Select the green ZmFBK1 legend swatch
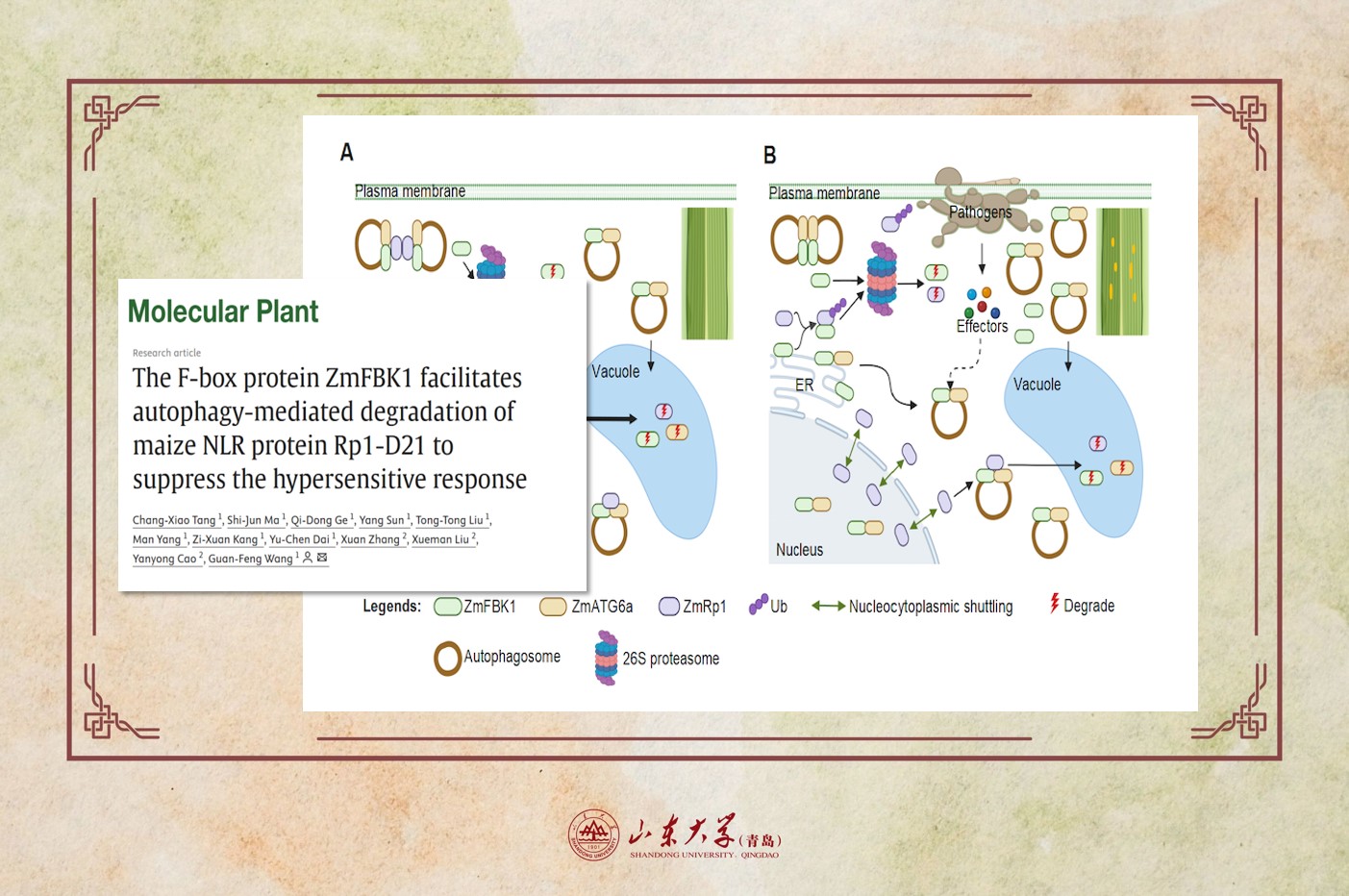The image size is (1349, 896). (447, 607)
